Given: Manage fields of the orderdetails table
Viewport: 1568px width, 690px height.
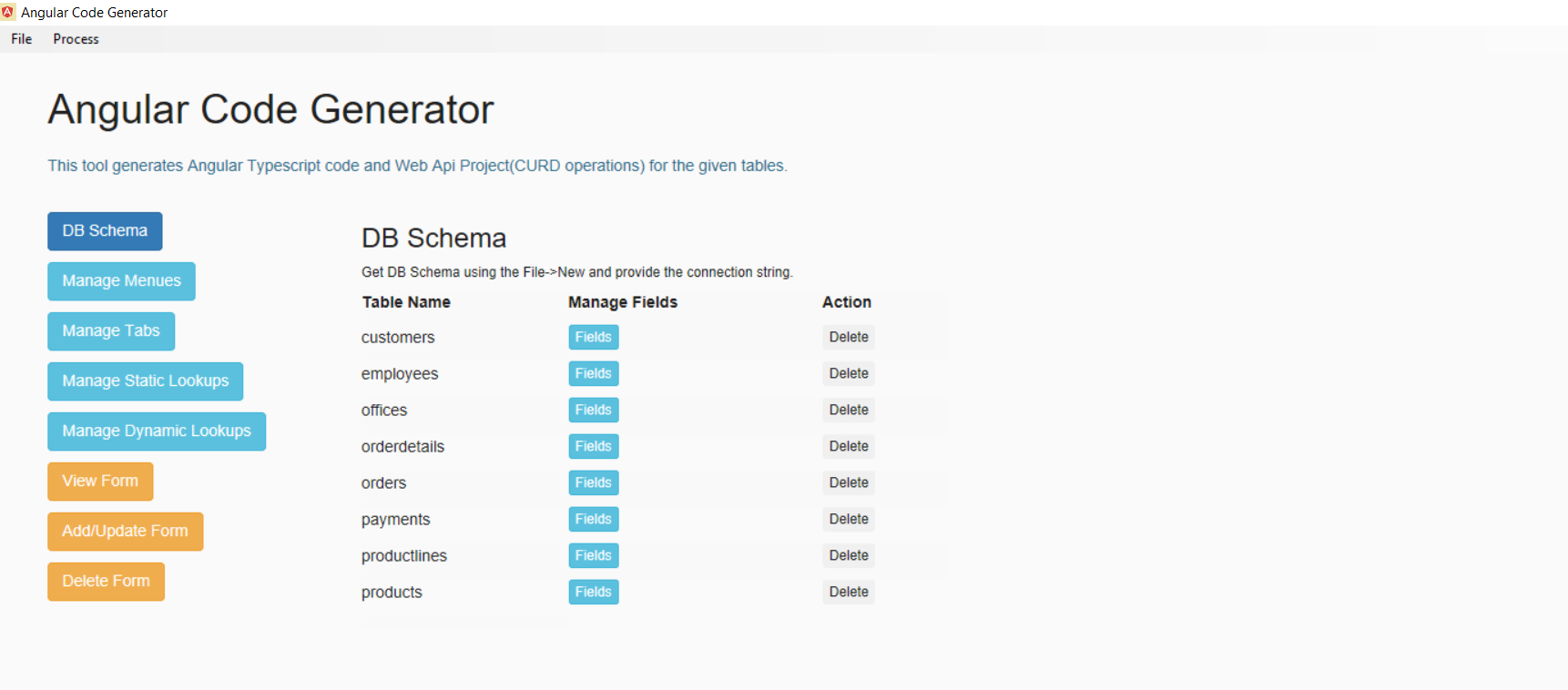Looking at the screenshot, I should coord(593,447).
